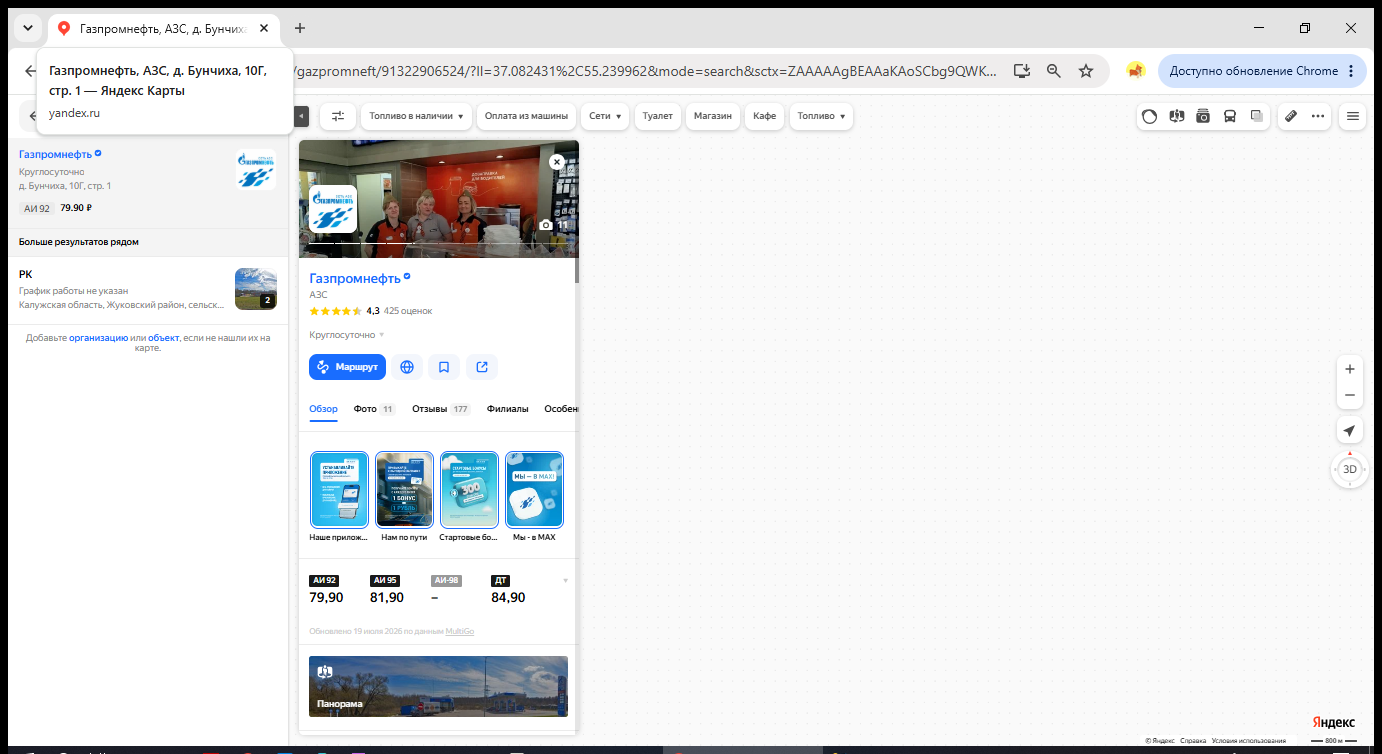Viewport: 1382px width, 754px height.
Task: Expand the Сети filter dropdown
Action: coord(605,116)
